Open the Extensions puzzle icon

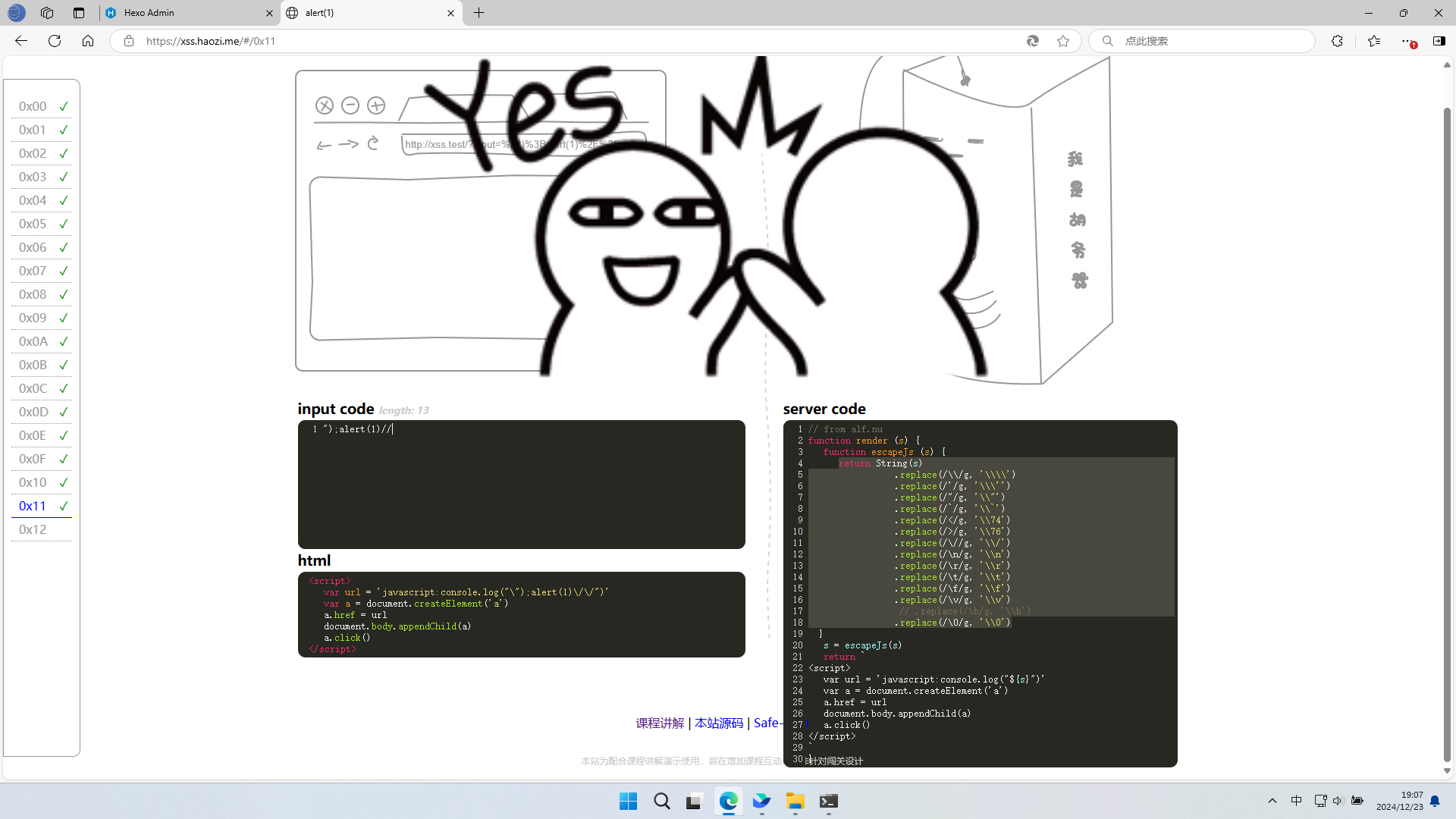point(1337,41)
